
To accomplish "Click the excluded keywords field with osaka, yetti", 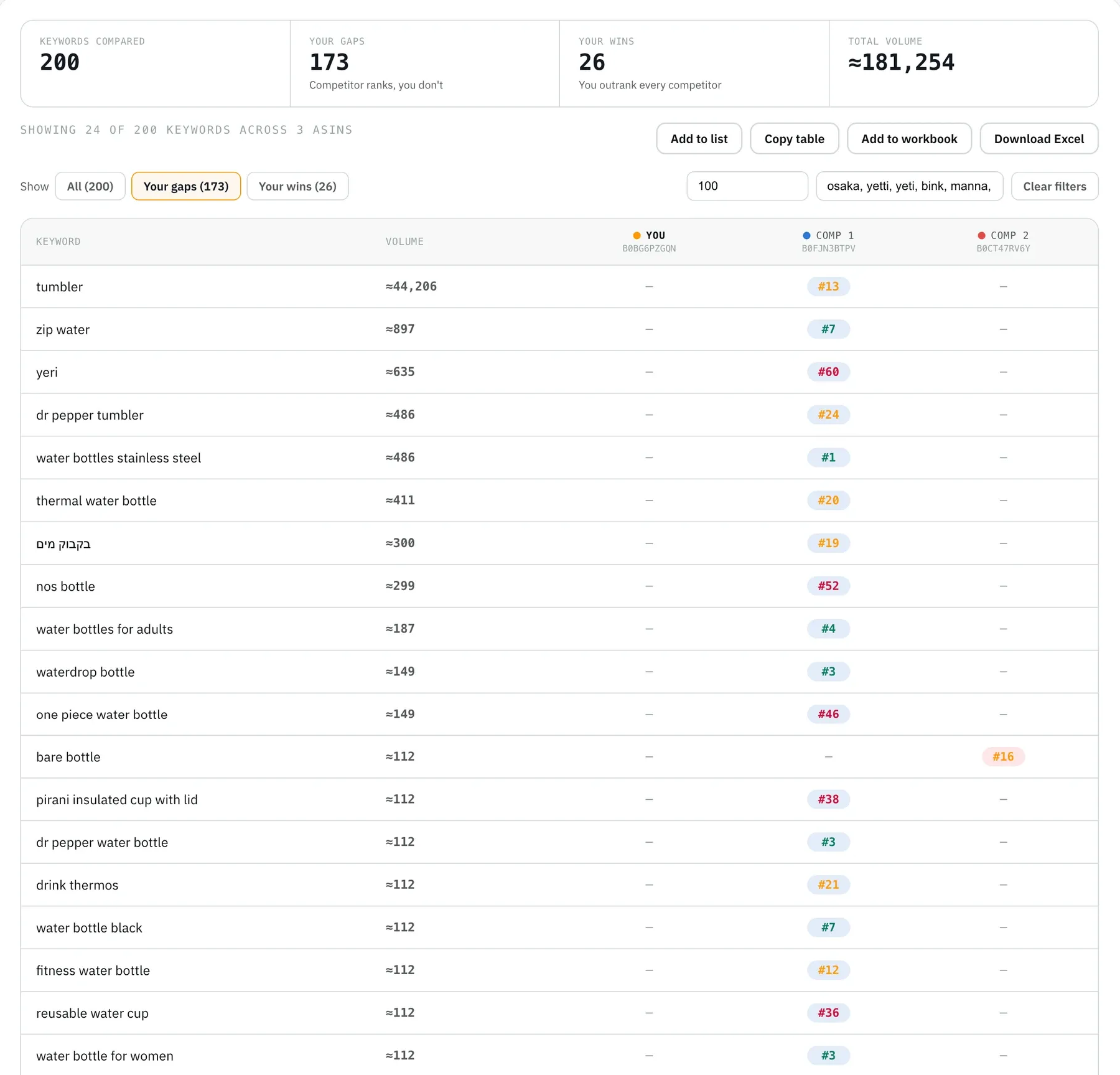I will coord(909,186).
